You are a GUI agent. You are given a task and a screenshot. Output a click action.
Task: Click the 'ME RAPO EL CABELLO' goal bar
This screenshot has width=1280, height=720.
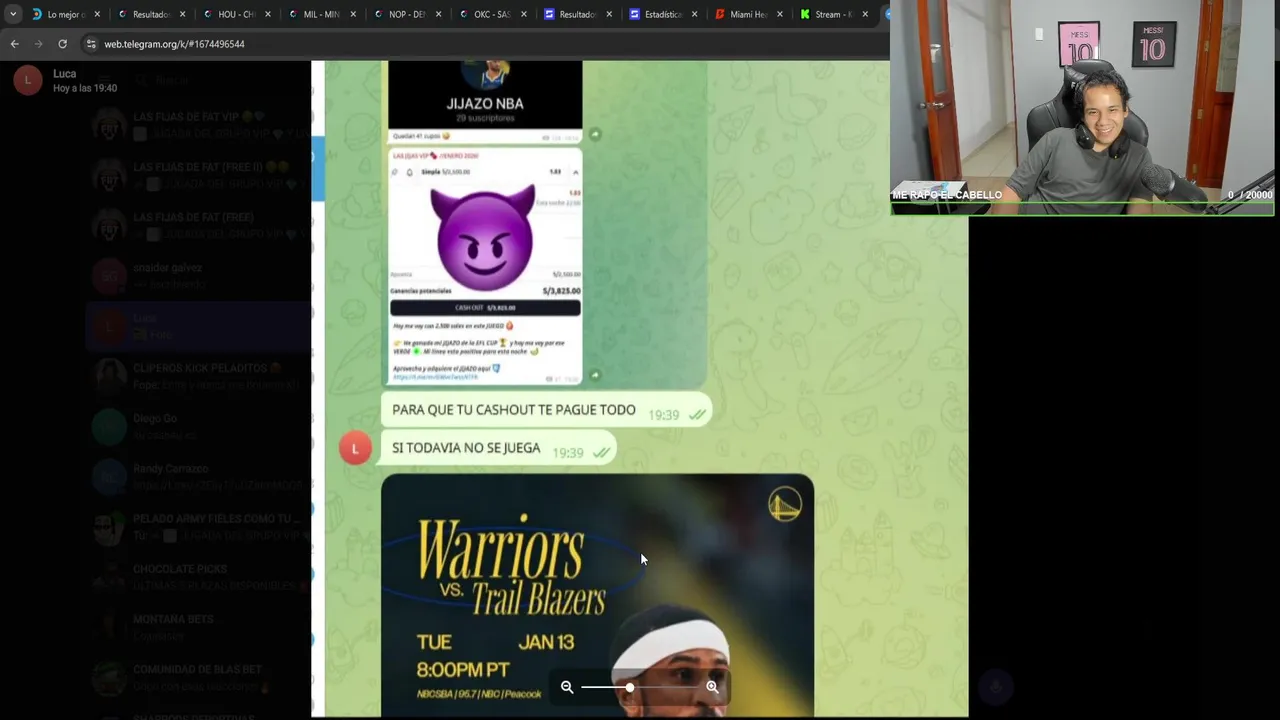(x=1082, y=195)
